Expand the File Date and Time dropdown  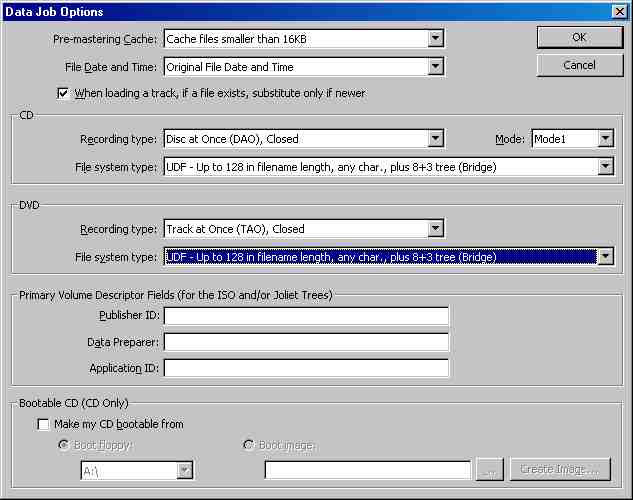tap(435, 67)
